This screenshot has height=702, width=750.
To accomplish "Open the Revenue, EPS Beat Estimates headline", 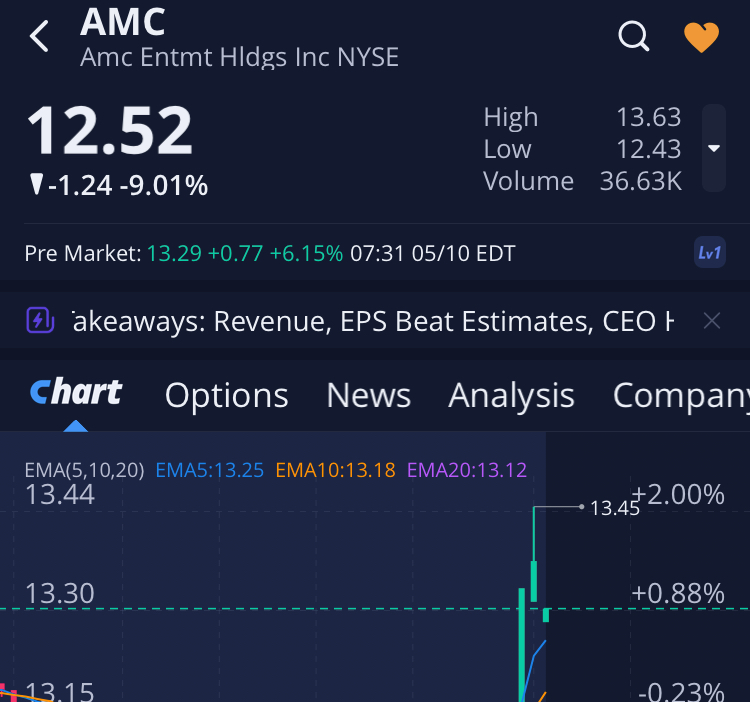I will click(x=372, y=321).
